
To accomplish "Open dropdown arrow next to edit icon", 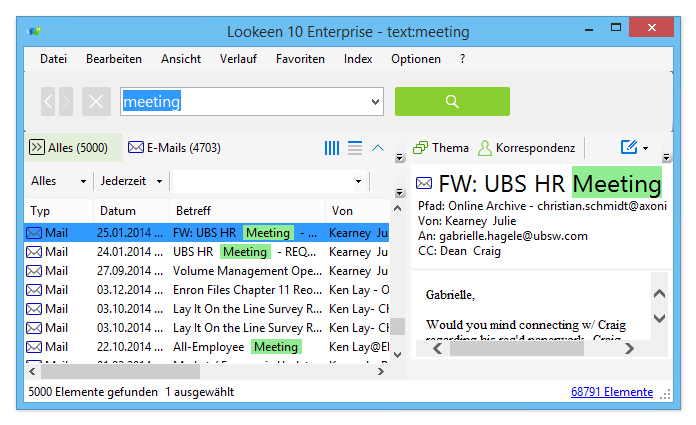I will click(645, 148).
